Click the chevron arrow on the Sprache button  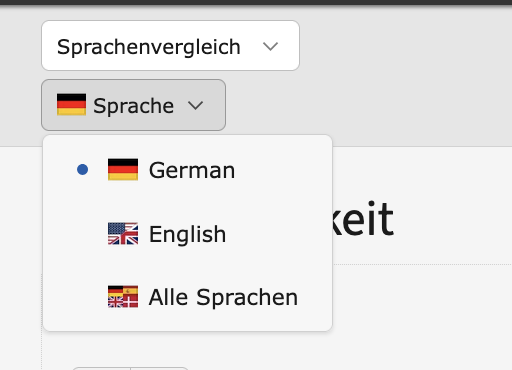[195, 105]
